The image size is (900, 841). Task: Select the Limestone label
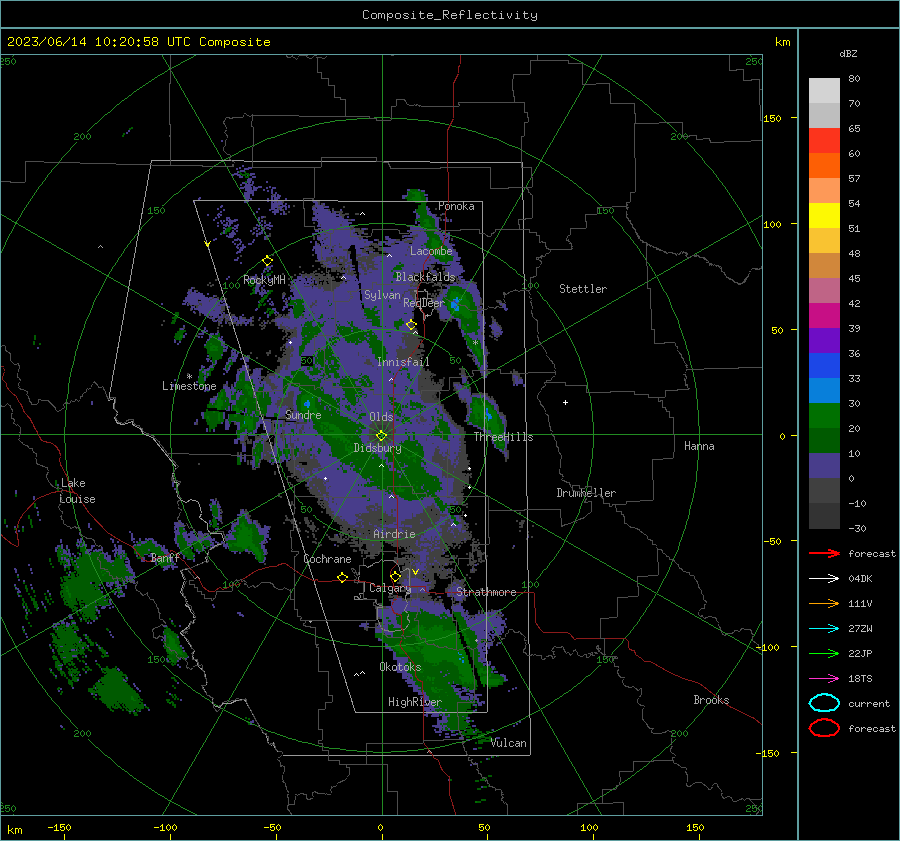pyautogui.click(x=189, y=386)
